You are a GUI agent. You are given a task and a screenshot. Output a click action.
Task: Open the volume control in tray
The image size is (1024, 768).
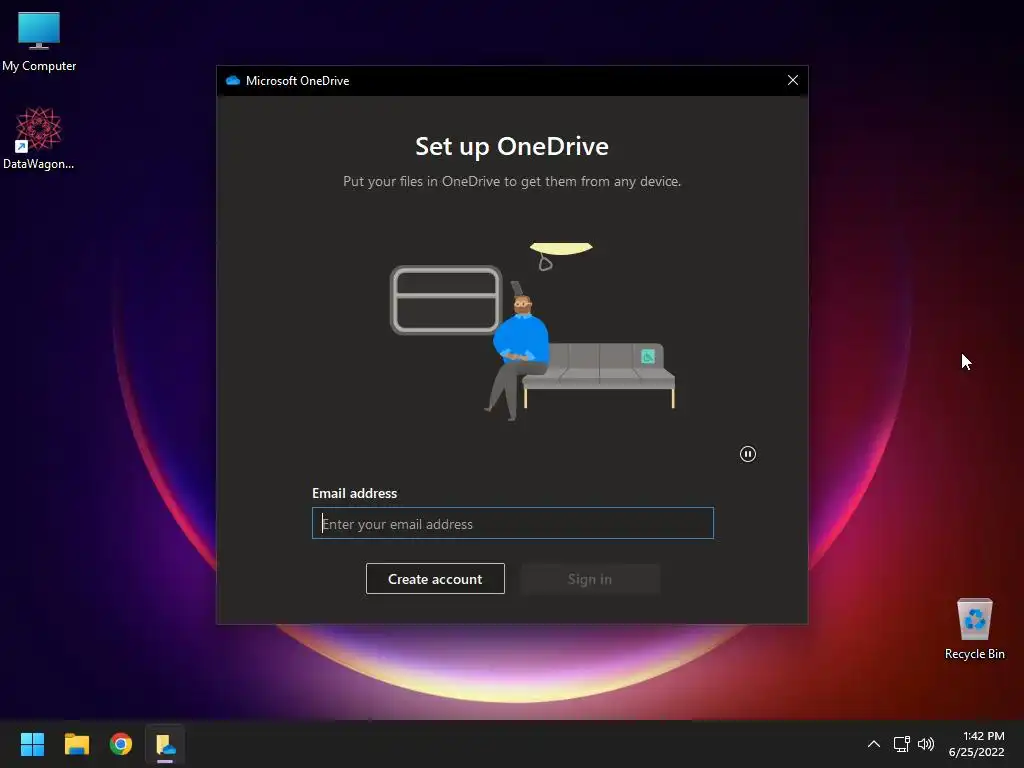point(926,744)
